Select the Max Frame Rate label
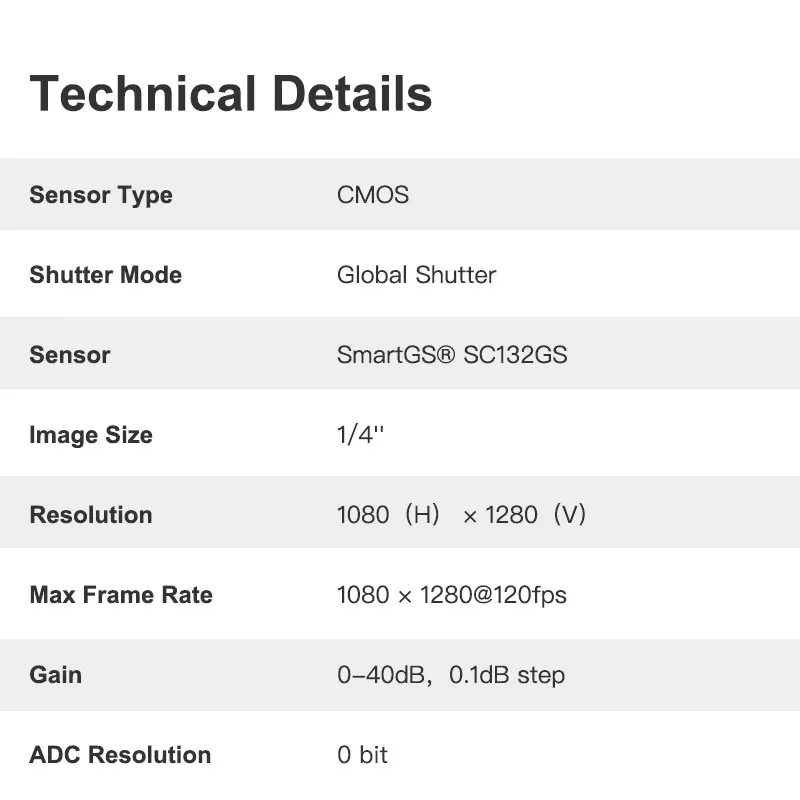The image size is (800, 800). click(121, 595)
